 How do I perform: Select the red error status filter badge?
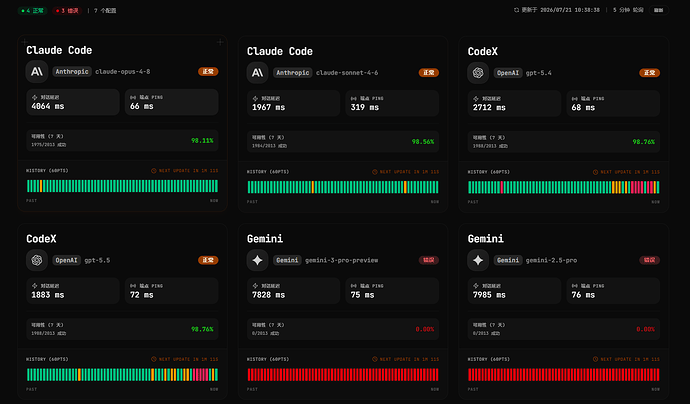(67, 11)
